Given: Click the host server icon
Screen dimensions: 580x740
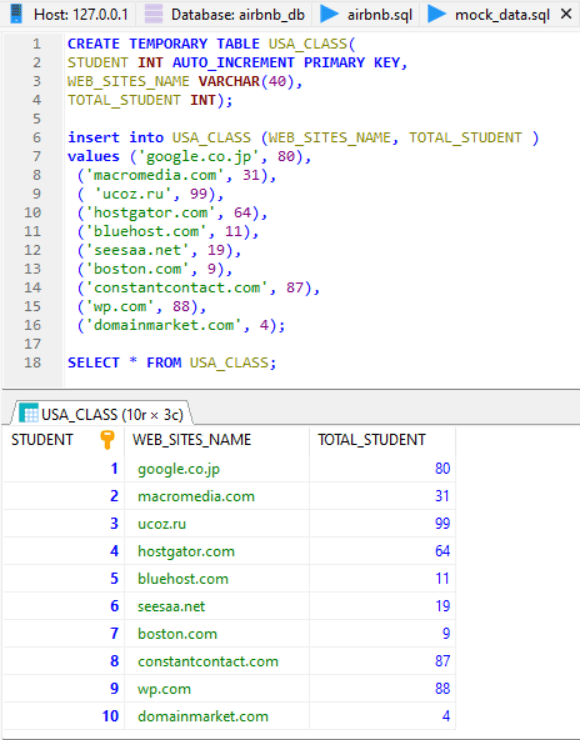Looking at the screenshot, I should click(16, 14).
